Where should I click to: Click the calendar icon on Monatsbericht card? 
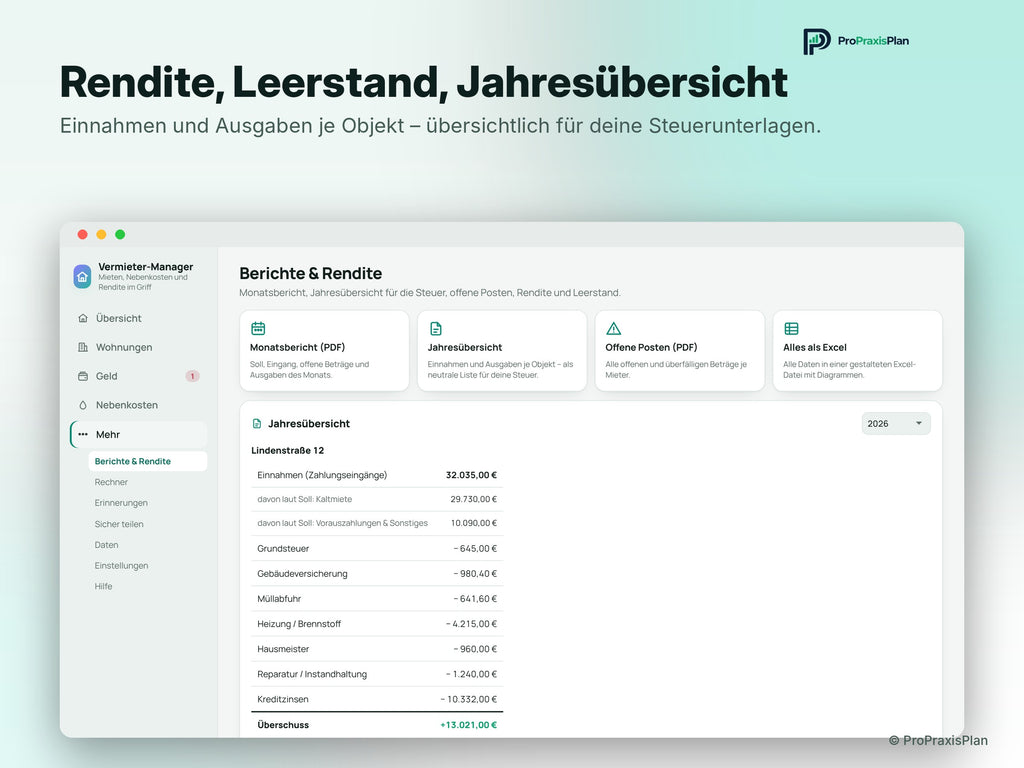click(x=258, y=328)
